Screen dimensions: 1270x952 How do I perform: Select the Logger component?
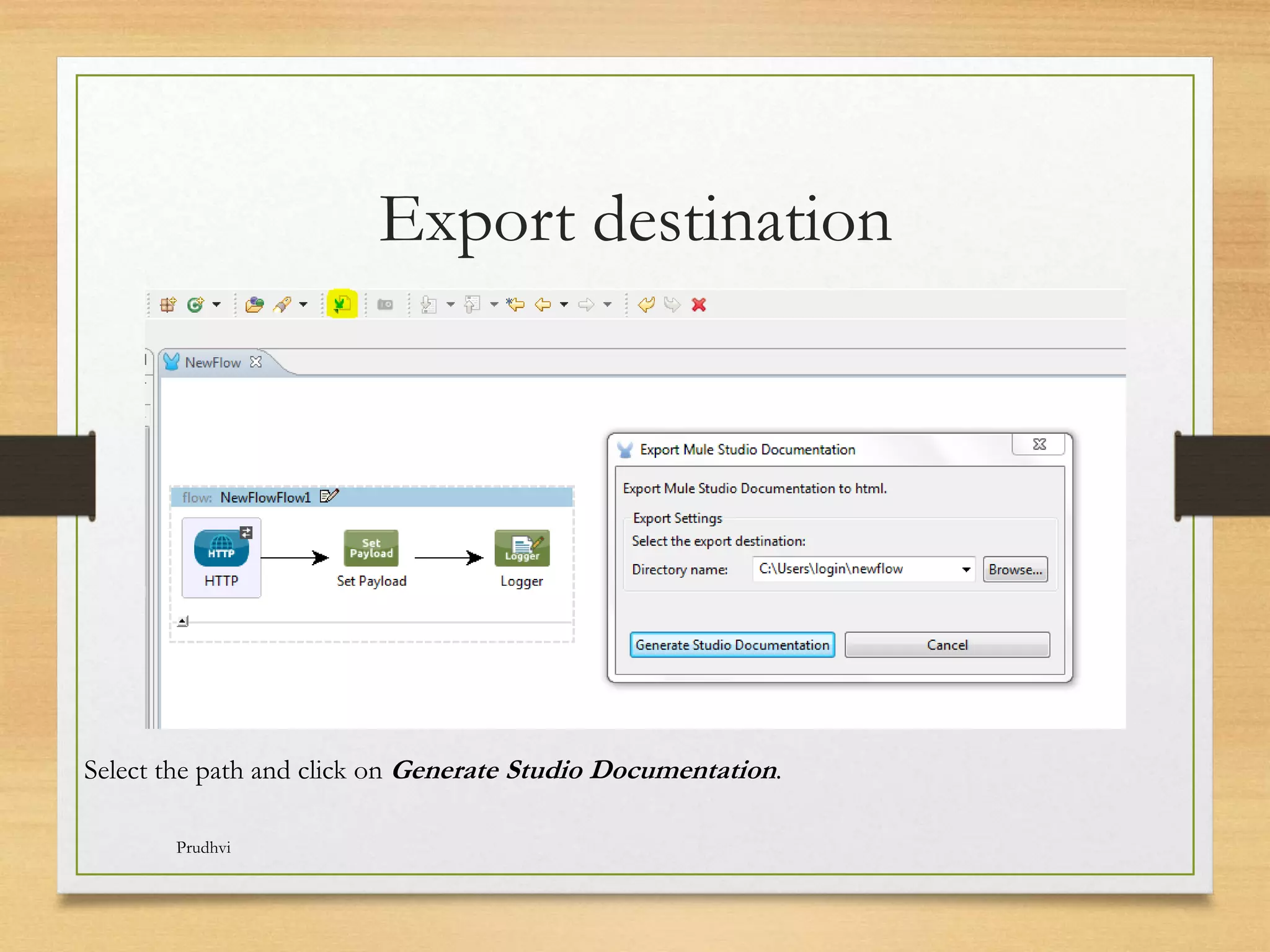pyautogui.click(x=522, y=558)
